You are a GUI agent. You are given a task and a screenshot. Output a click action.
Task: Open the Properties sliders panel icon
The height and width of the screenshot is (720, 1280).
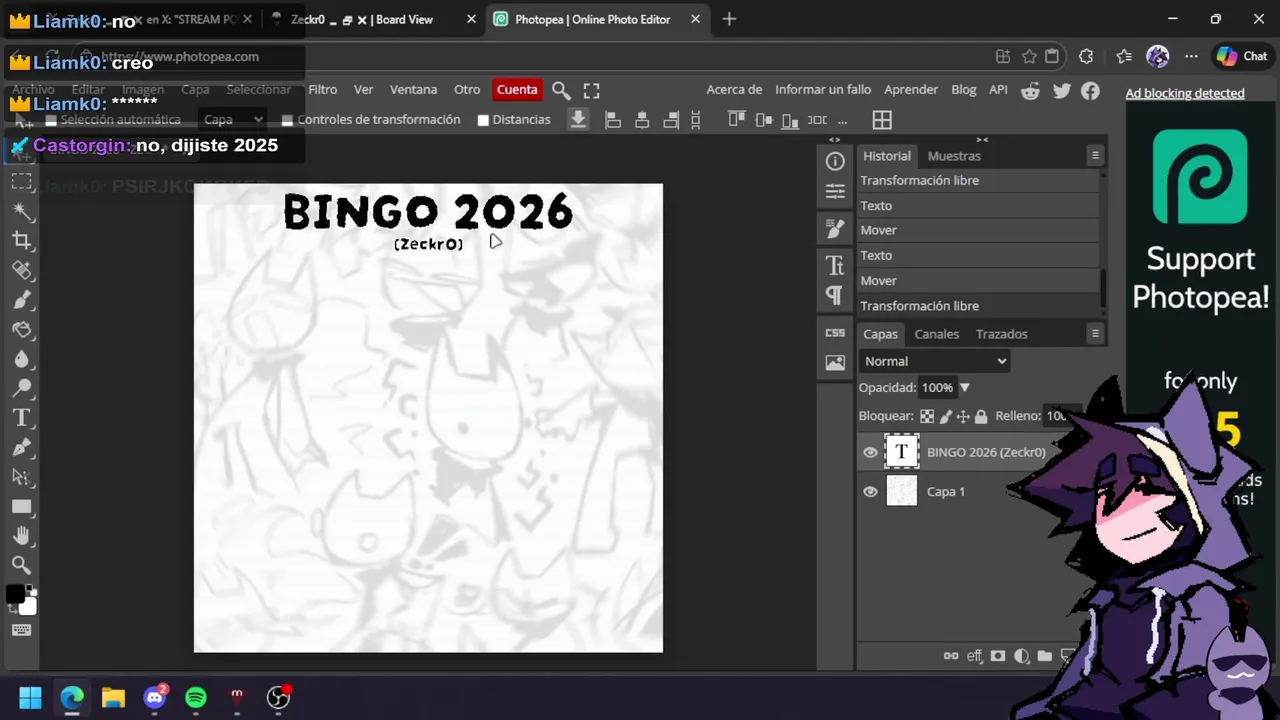tap(835, 191)
